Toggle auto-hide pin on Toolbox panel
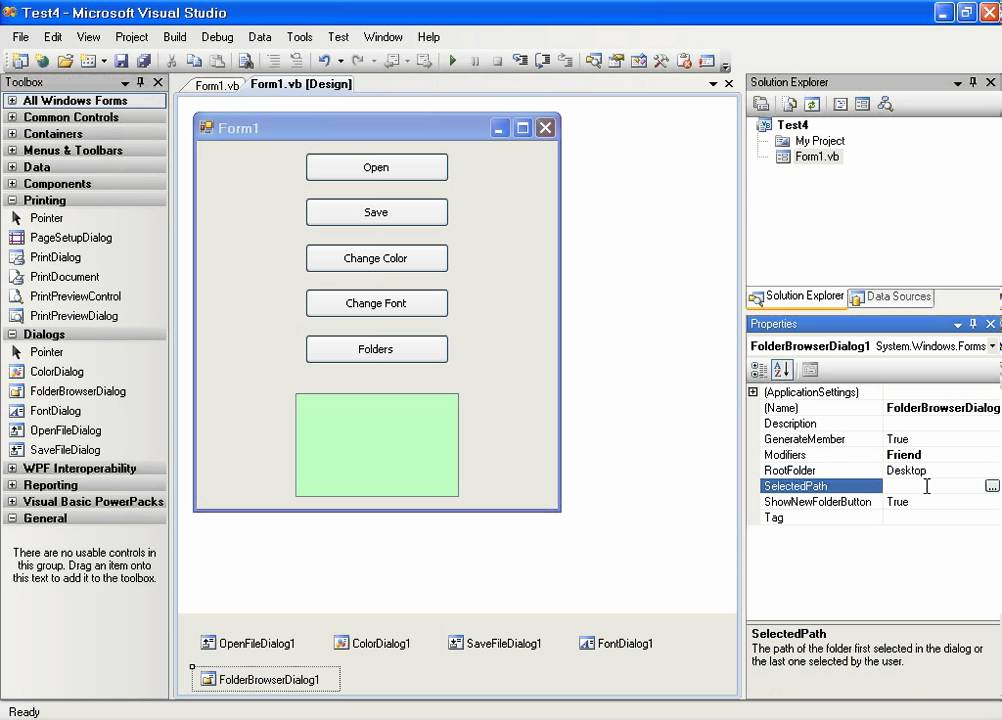Screen dimensions: 1002x720 (x=141, y=82)
